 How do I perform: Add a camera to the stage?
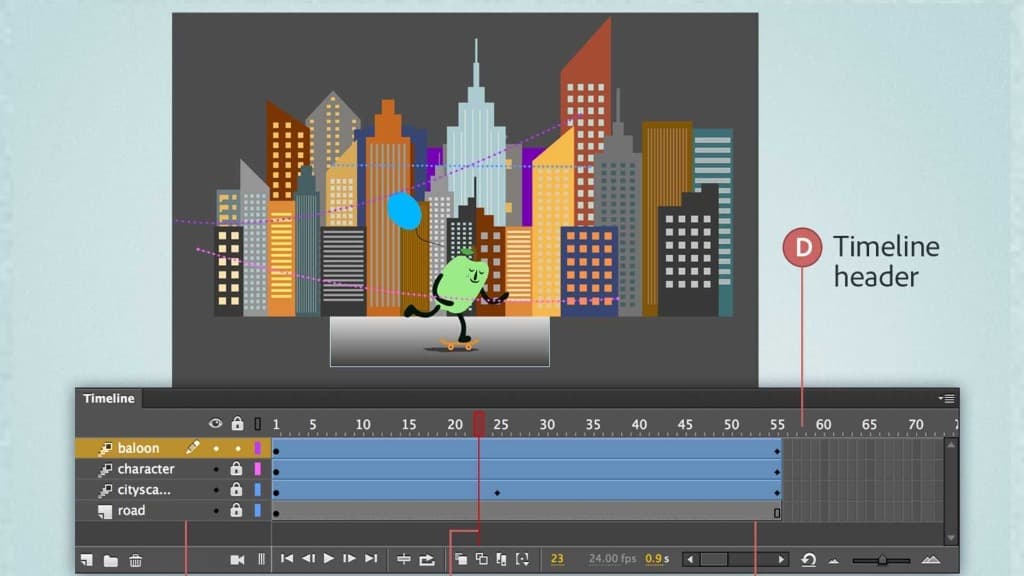tap(238, 560)
